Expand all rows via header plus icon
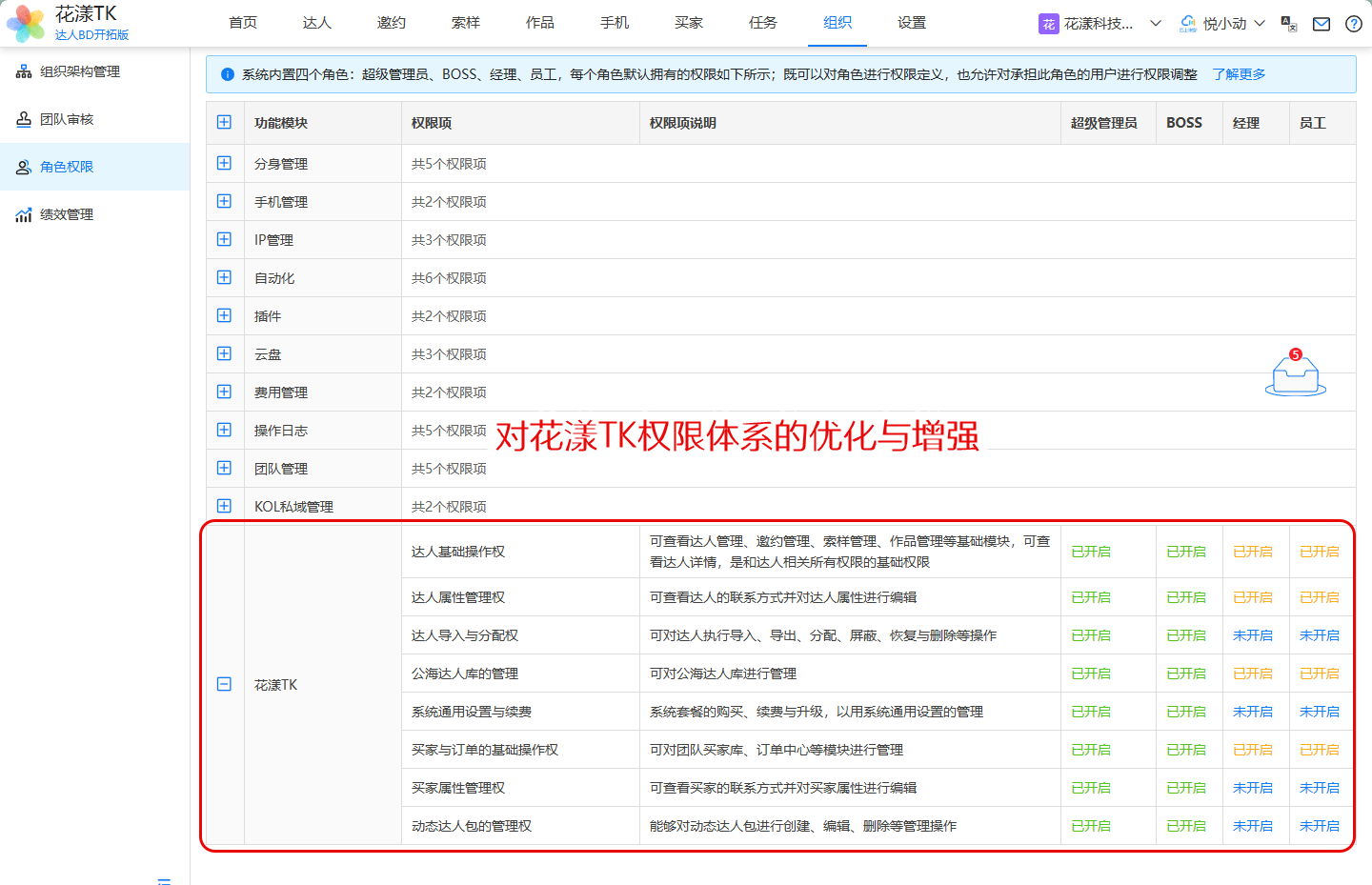Screen dimensions: 1372x885 tap(224, 122)
